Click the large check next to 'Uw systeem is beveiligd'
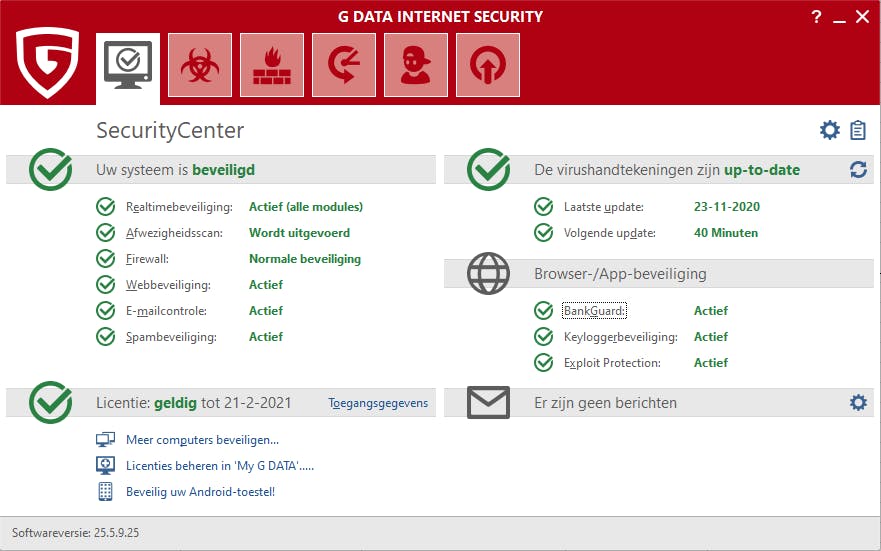This screenshot has height=551, width=881. coord(51,169)
